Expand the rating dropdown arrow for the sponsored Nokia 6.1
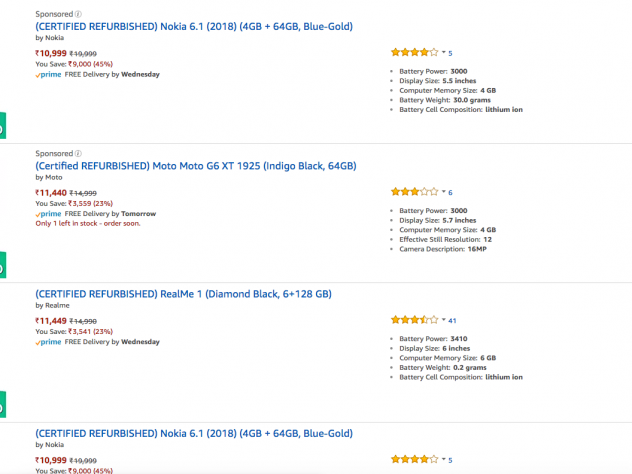The height and width of the screenshot is (474, 632). click(x=443, y=53)
